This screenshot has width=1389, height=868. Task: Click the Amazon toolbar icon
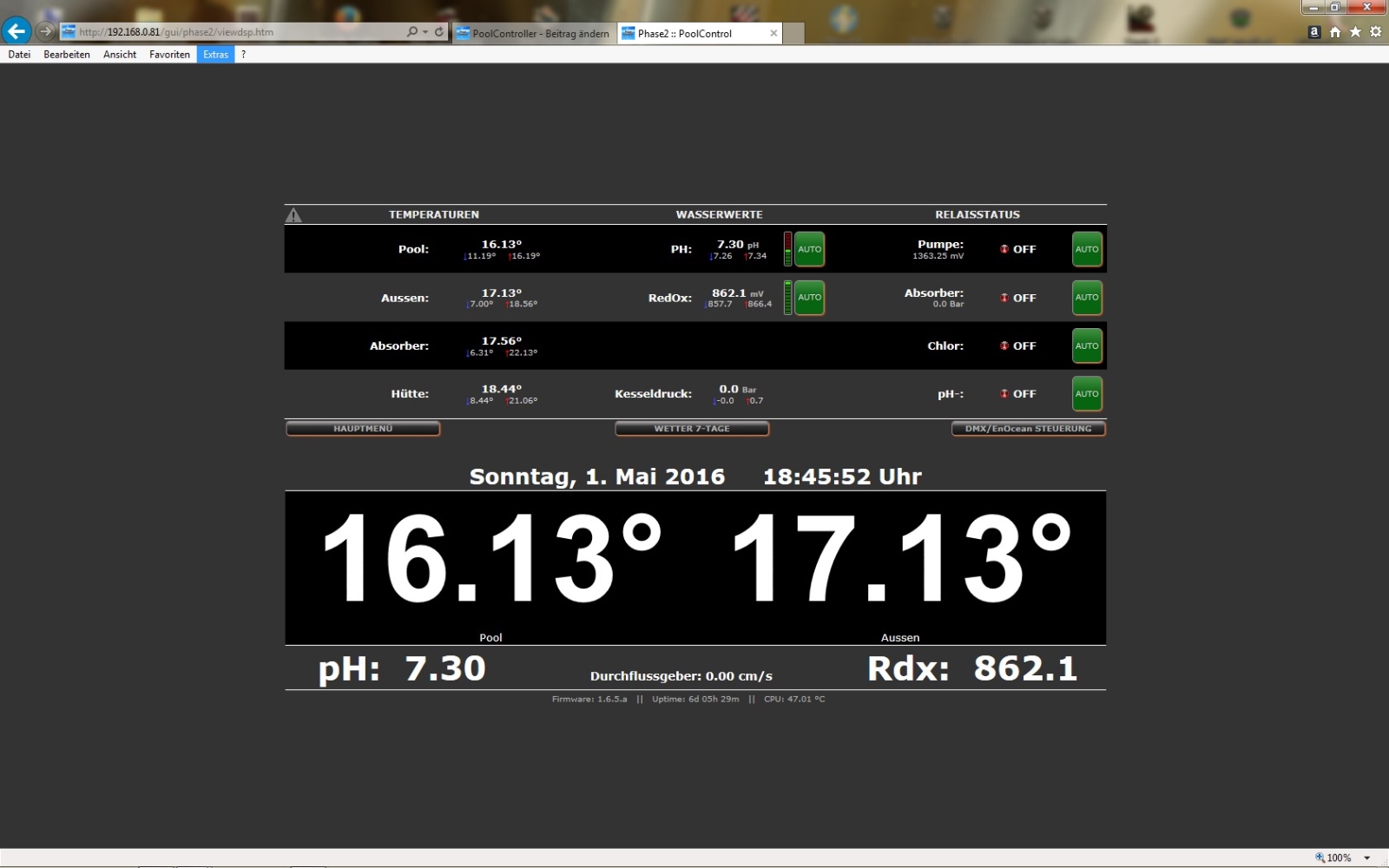[x=1314, y=32]
